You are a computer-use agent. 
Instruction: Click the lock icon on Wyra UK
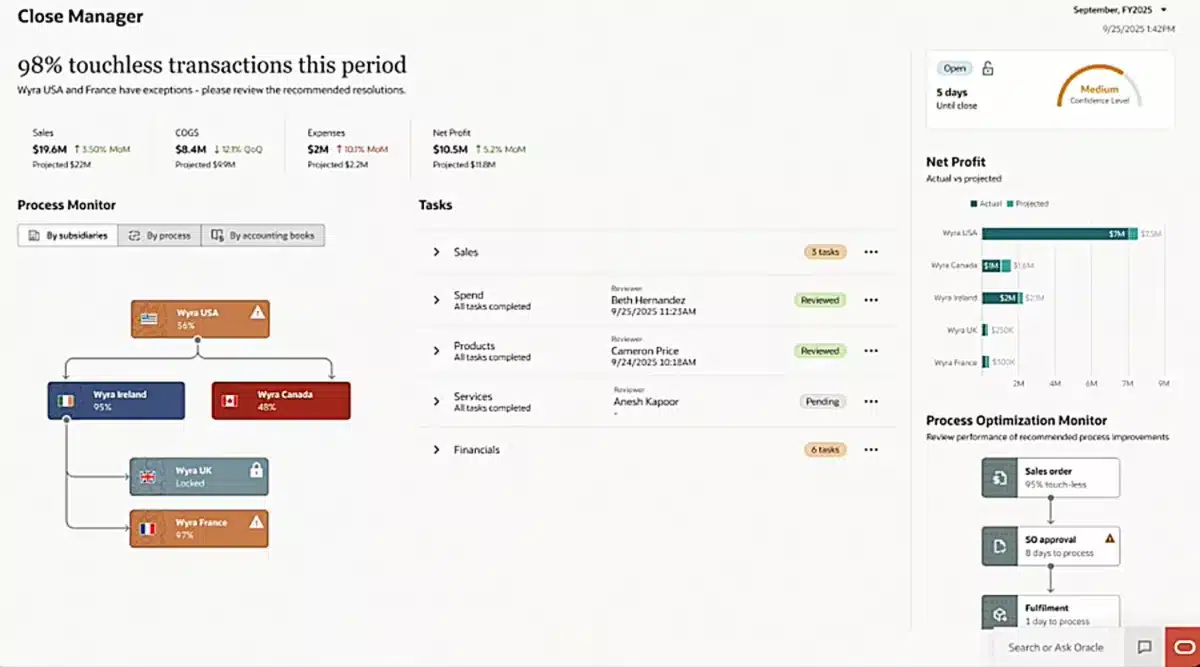(256, 470)
